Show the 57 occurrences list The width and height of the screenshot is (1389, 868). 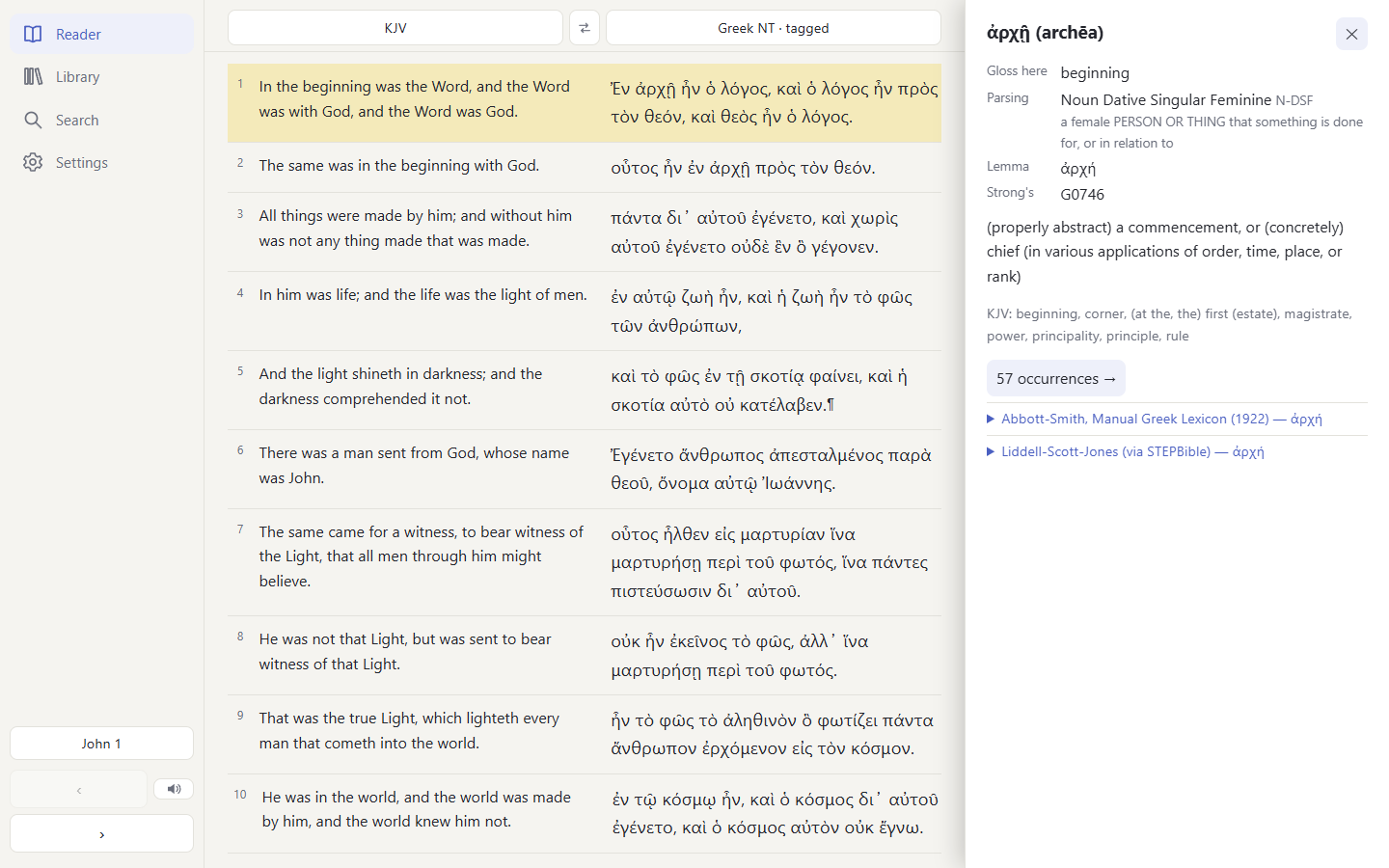[x=1056, y=378]
